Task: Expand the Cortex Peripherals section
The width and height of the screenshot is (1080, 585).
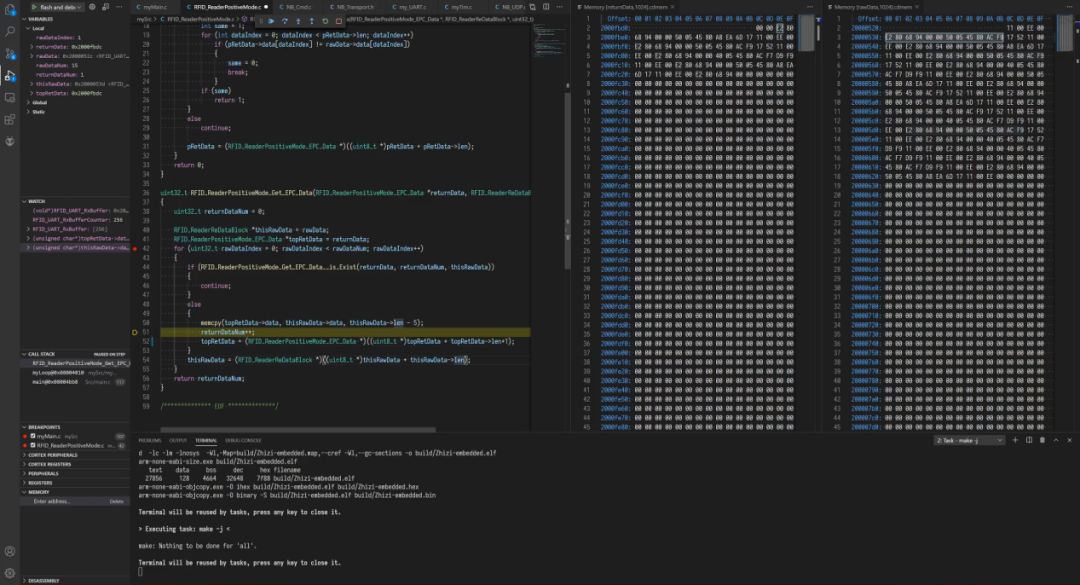Action: pyautogui.click(x=50, y=455)
